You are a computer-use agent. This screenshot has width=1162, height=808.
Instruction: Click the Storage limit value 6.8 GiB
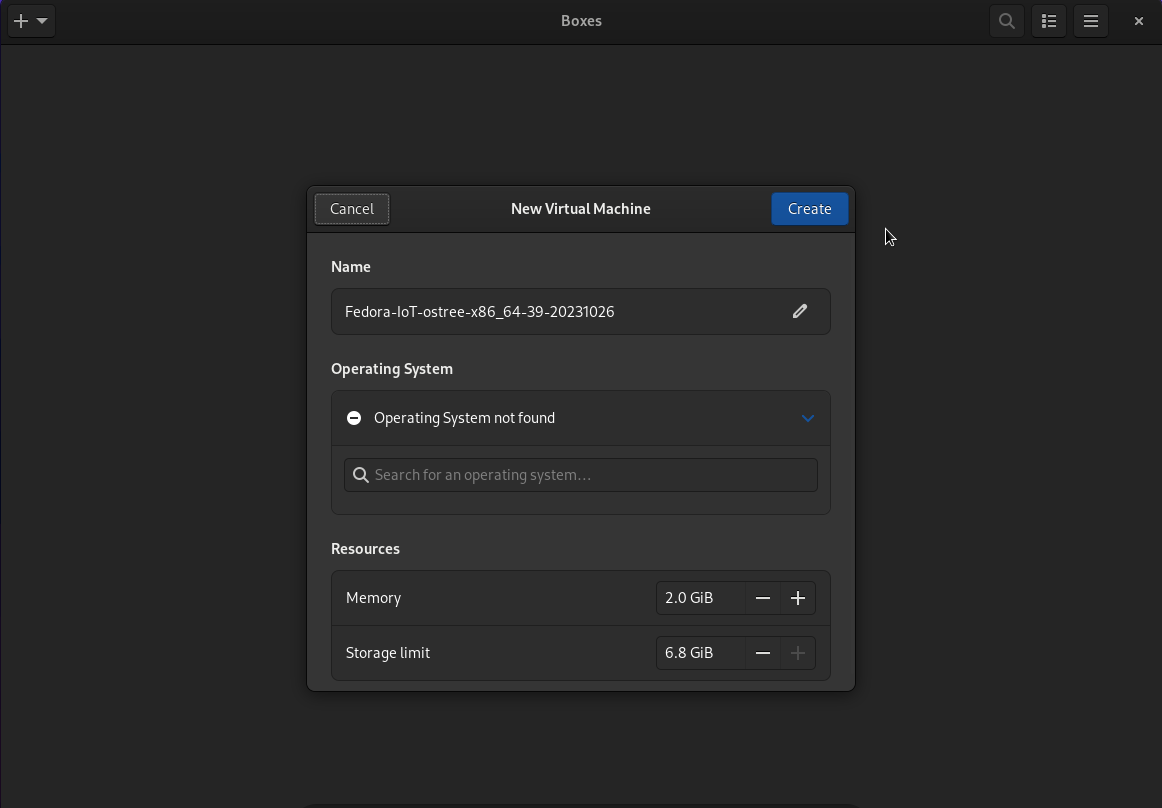689,653
